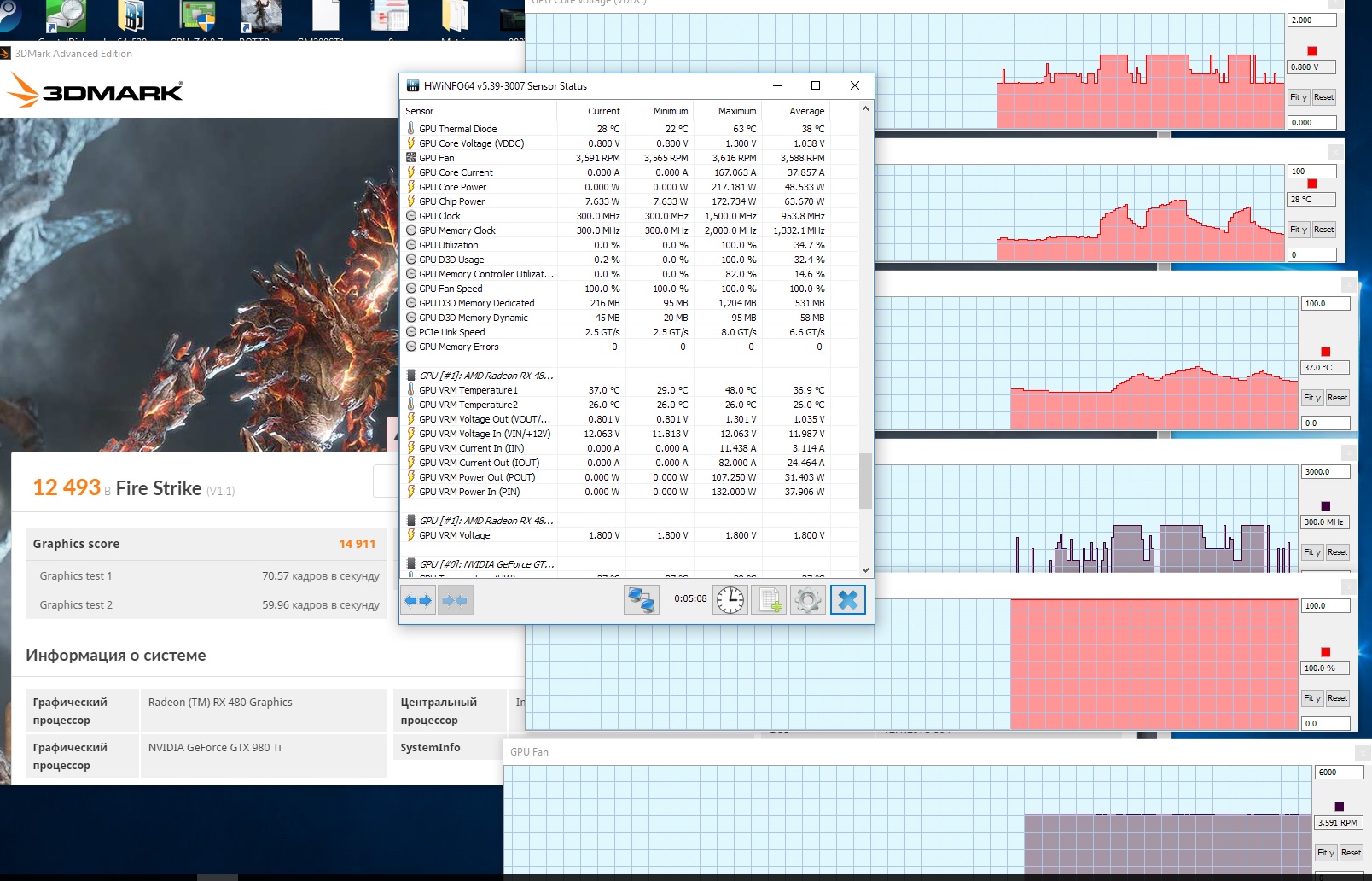Open HWiNFO sensor settings gear icon
Screen dimensions: 1372x881
click(x=808, y=600)
